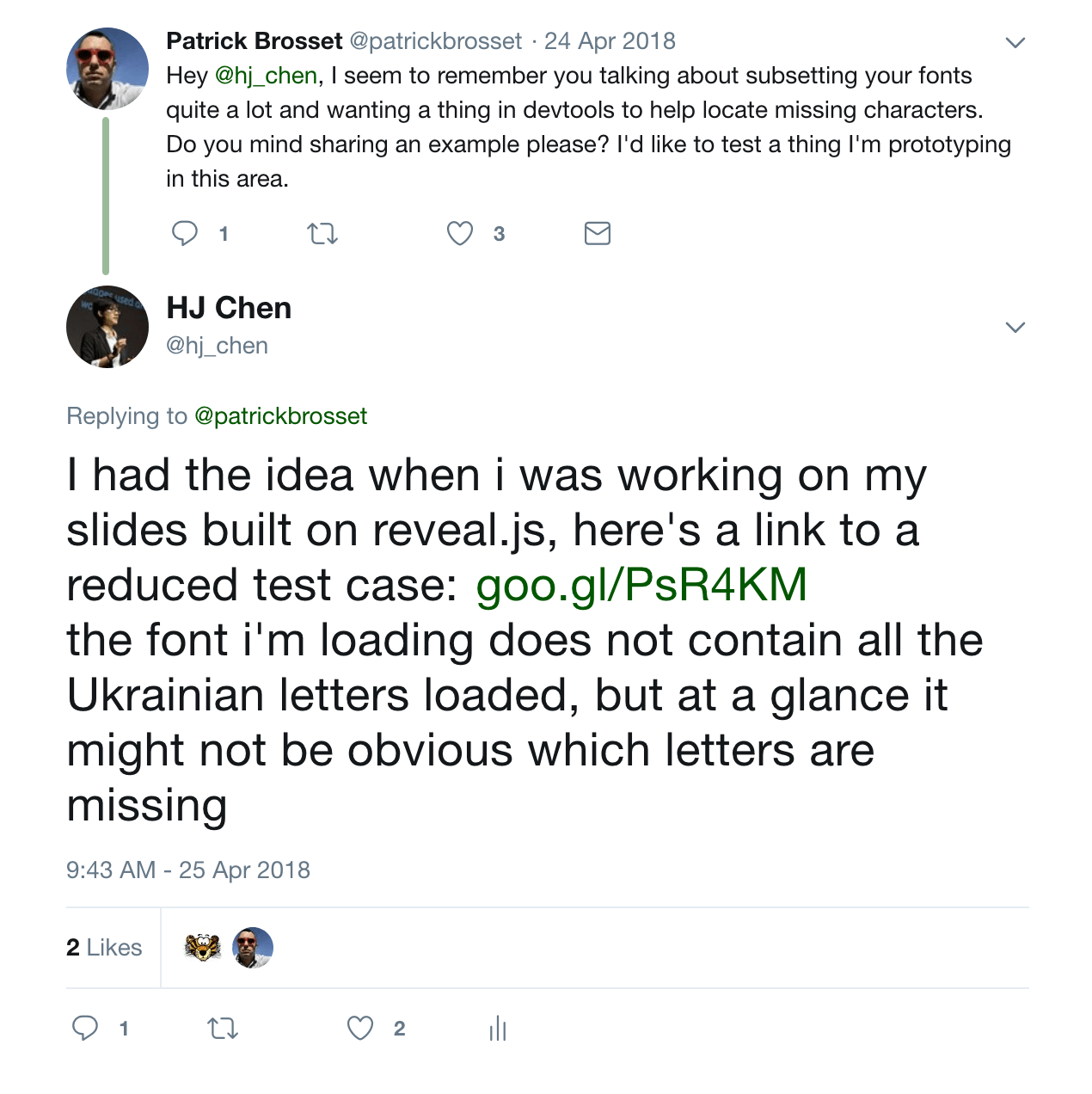Reply to HJ Chen's tweet
This screenshot has width=1092, height=1094.
[x=85, y=1028]
